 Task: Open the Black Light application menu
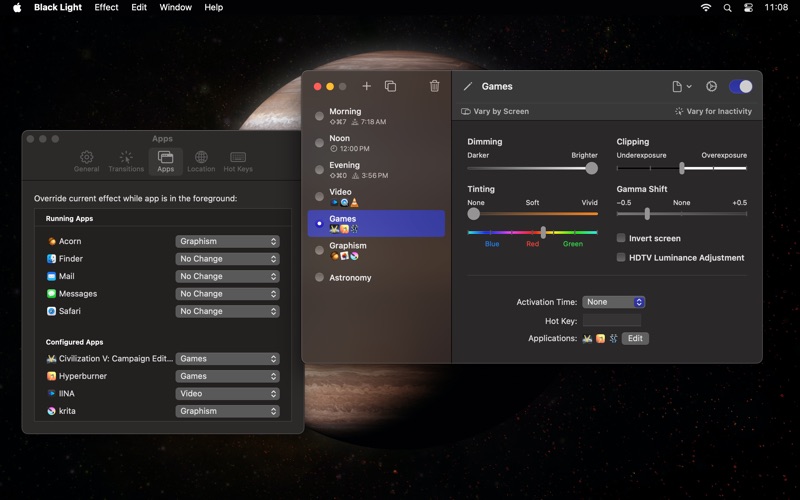(x=58, y=7)
